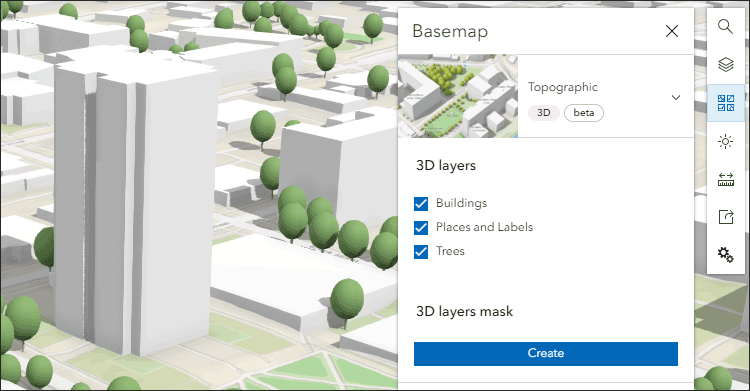Click the beta tag badge
The width and height of the screenshot is (750, 391).
coord(584,113)
